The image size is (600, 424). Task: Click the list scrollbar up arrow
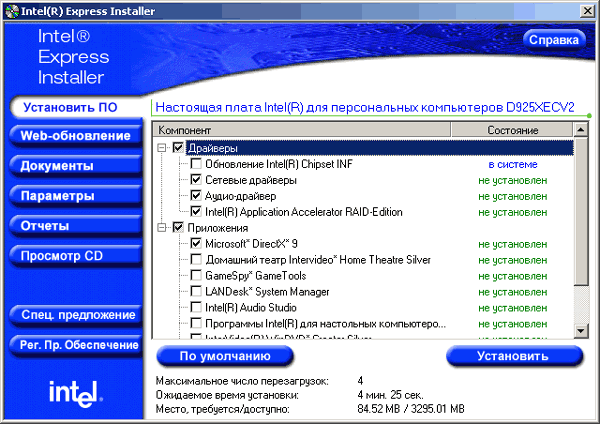(x=581, y=130)
